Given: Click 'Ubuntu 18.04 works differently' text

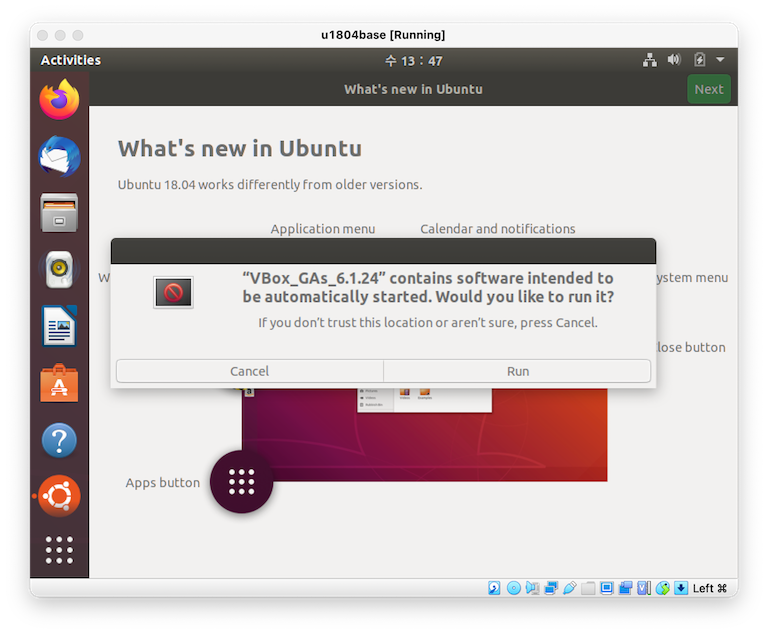Looking at the screenshot, I should point(270,185).
